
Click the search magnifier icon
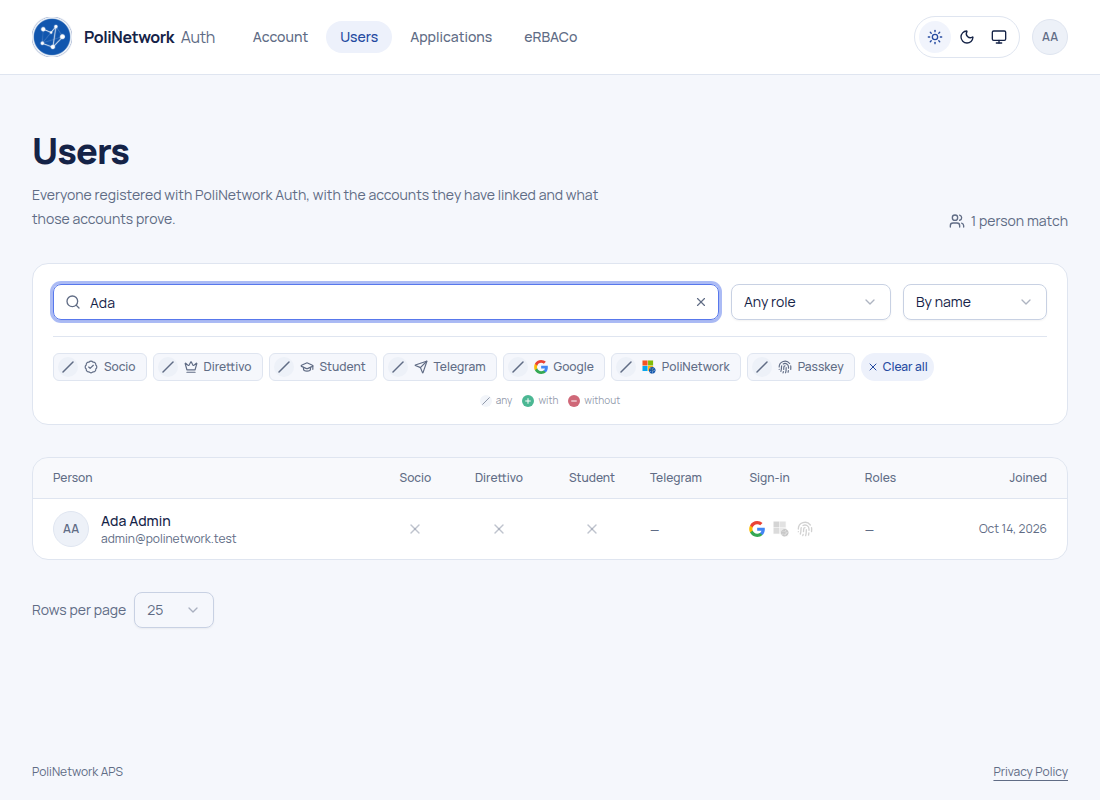[73, 302]
